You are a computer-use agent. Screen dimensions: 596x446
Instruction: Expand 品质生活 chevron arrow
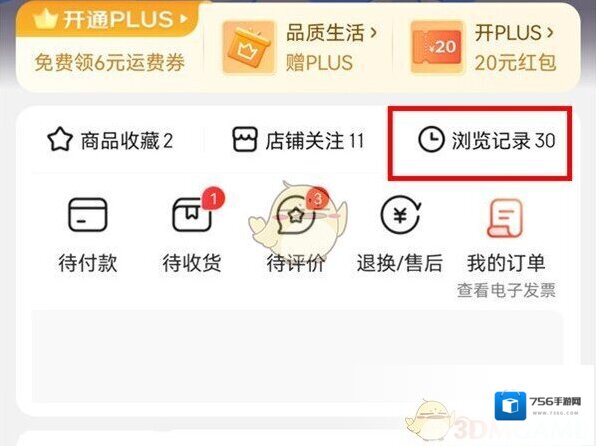point(374,33)
